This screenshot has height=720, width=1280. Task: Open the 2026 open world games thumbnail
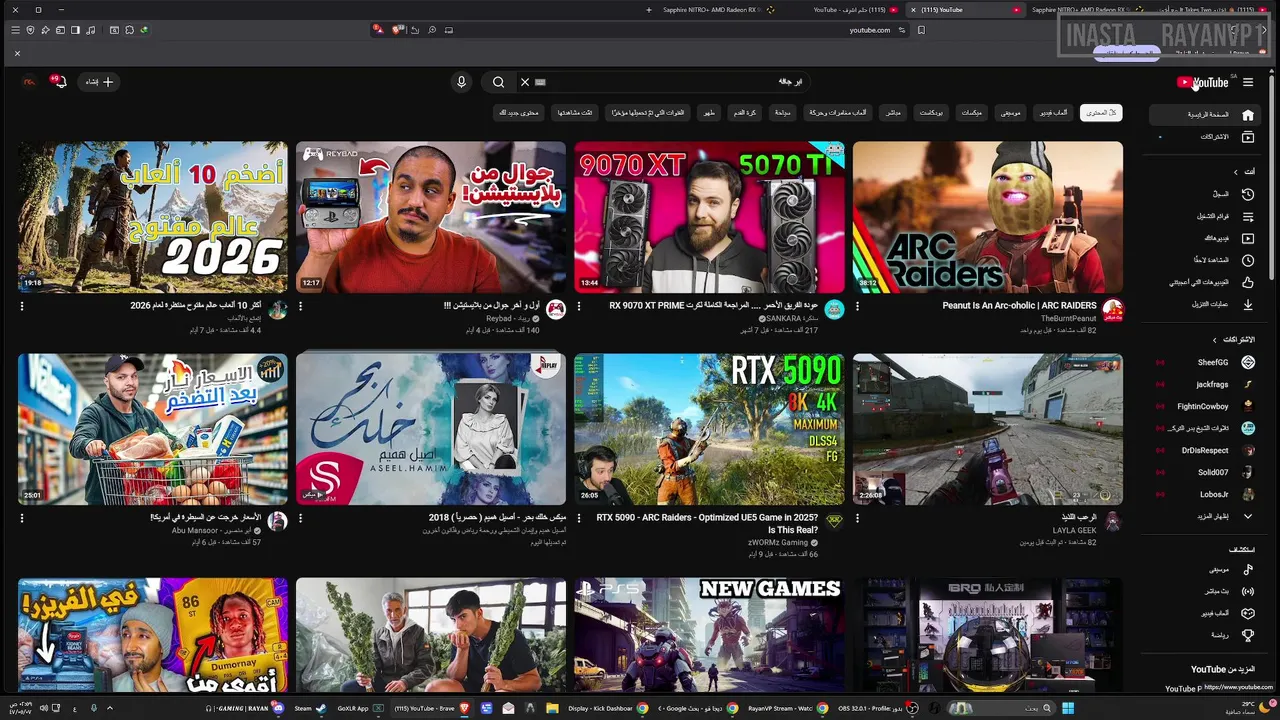tap(153, 217)
